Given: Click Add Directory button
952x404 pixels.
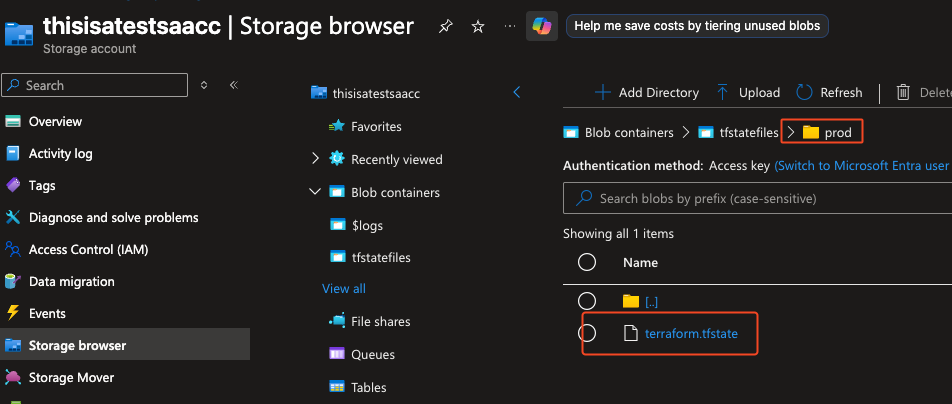Looking at the screenshot, I should [x=646, y=92].
